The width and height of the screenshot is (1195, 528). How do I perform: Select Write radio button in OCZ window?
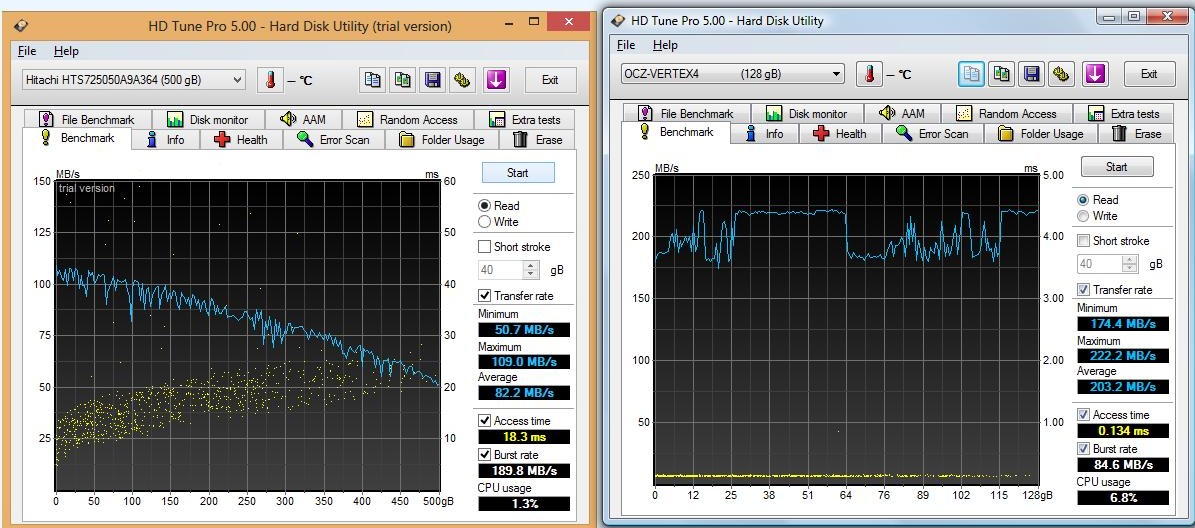coord(1083,216)
